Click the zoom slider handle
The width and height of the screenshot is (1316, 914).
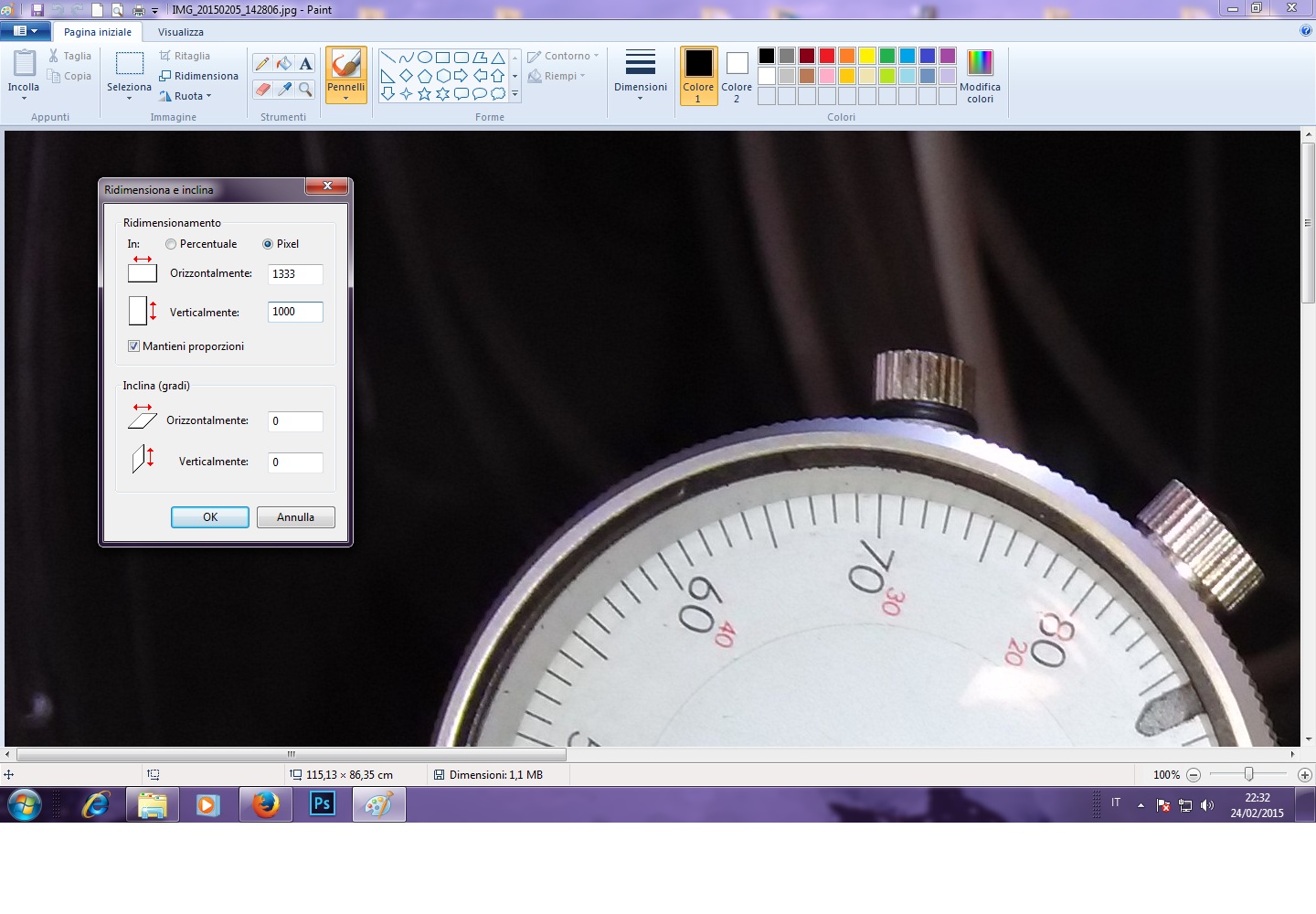coord(1248,775)
